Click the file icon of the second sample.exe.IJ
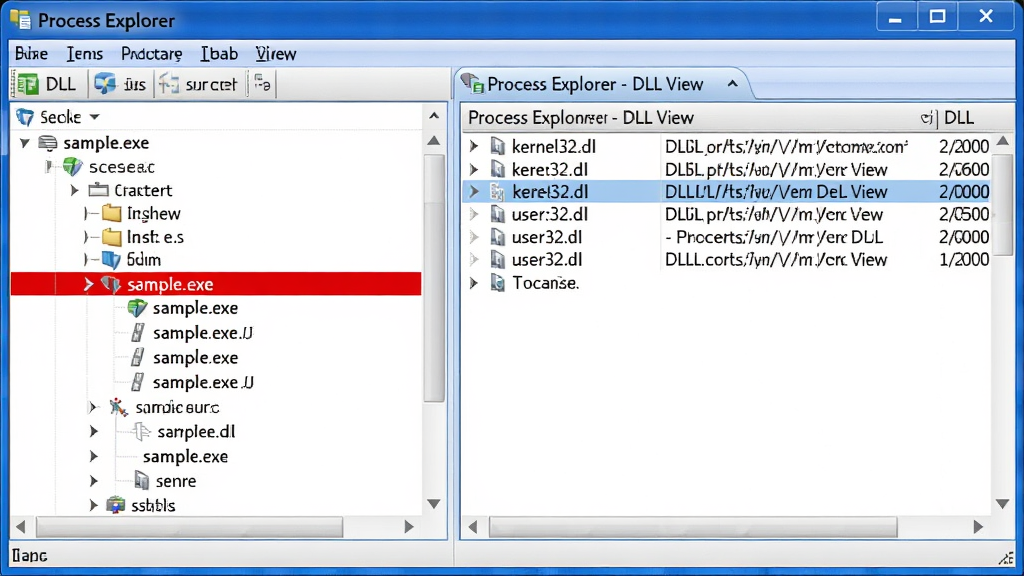The width and height of the screenshot is (1024, 576). coord(137,382)
